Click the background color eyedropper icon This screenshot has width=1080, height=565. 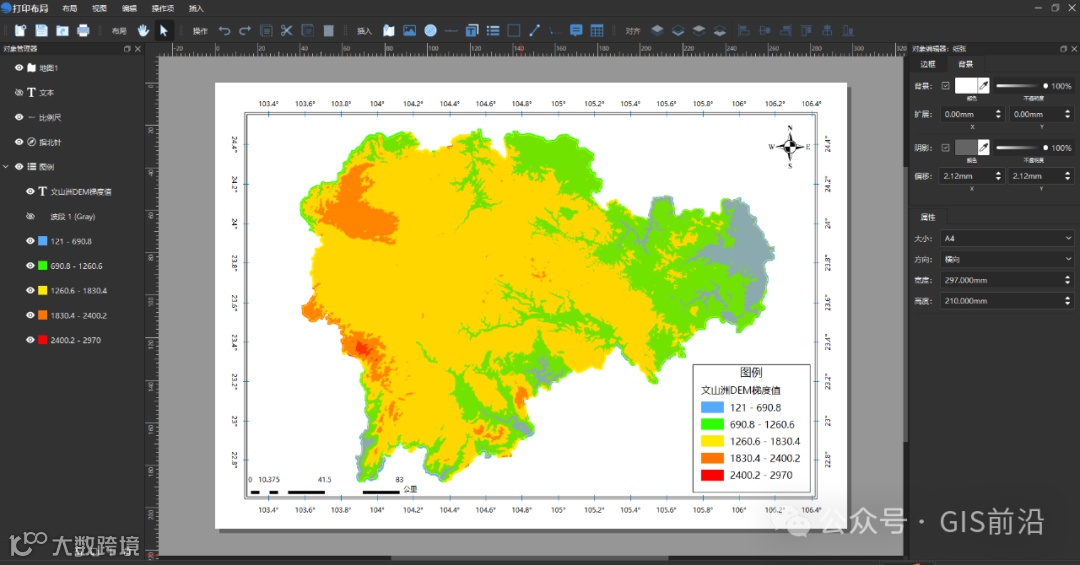click(984, 85)
